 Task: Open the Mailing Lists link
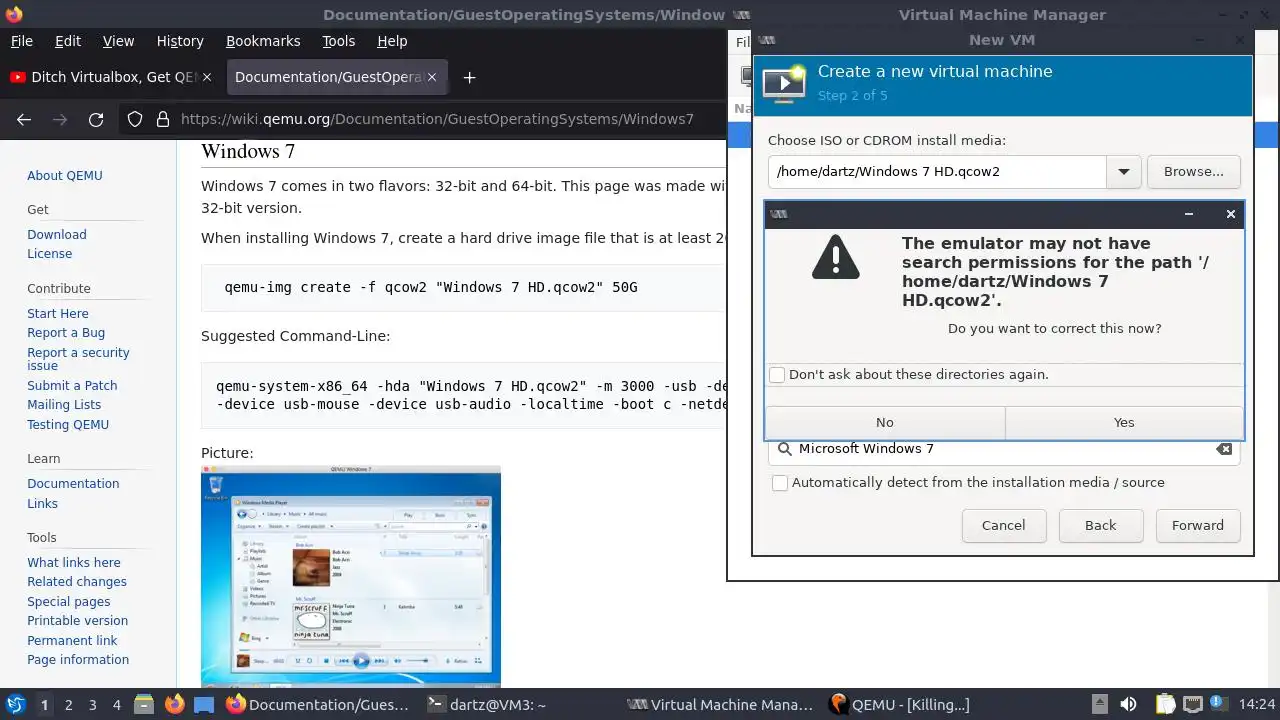click(x=64, y=405)
